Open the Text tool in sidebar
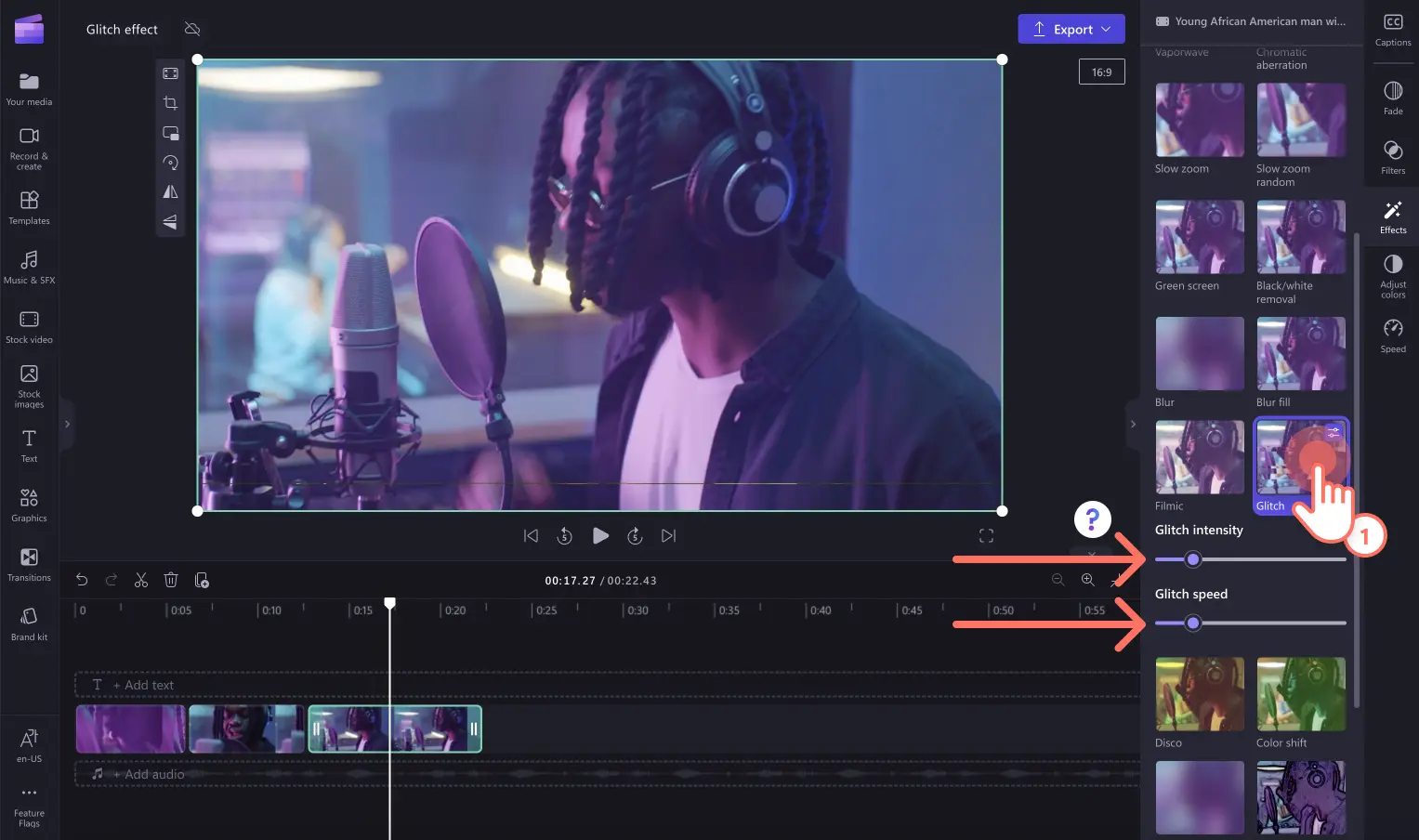 click(x=29, y=446)
